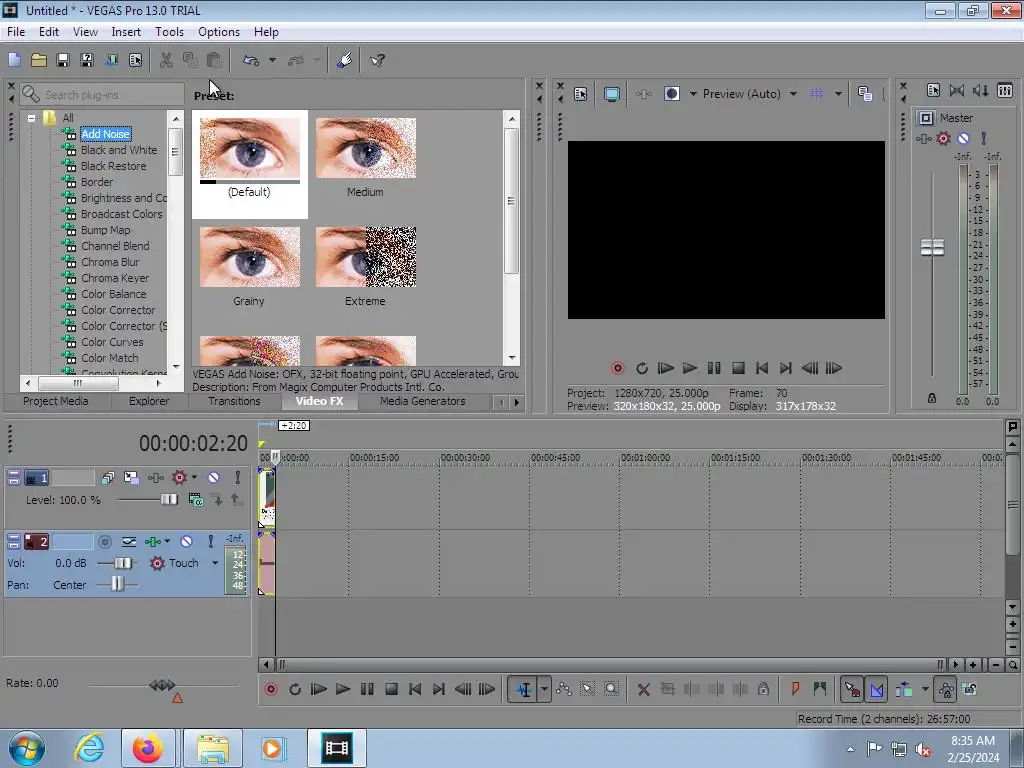The height and width of the screenshot is (768, 1024).
Task: Click video track 1 Track FX icon
Action: tap(155, 478)
